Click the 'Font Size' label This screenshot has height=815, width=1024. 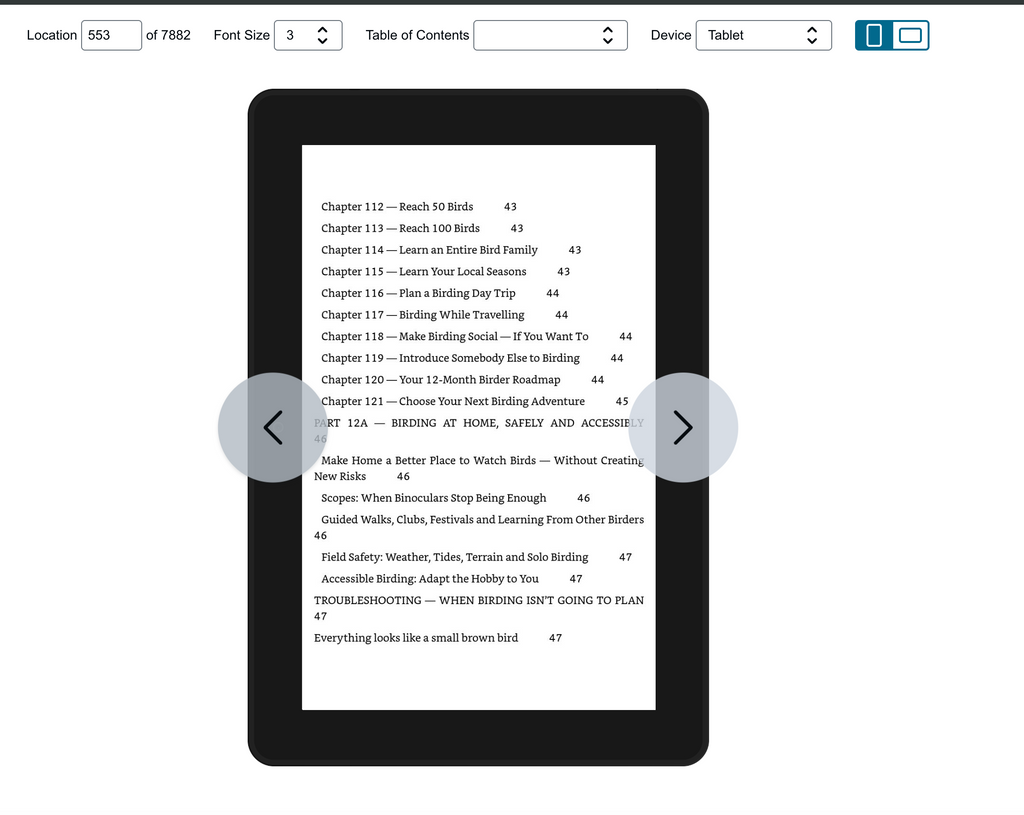(242, 35)
